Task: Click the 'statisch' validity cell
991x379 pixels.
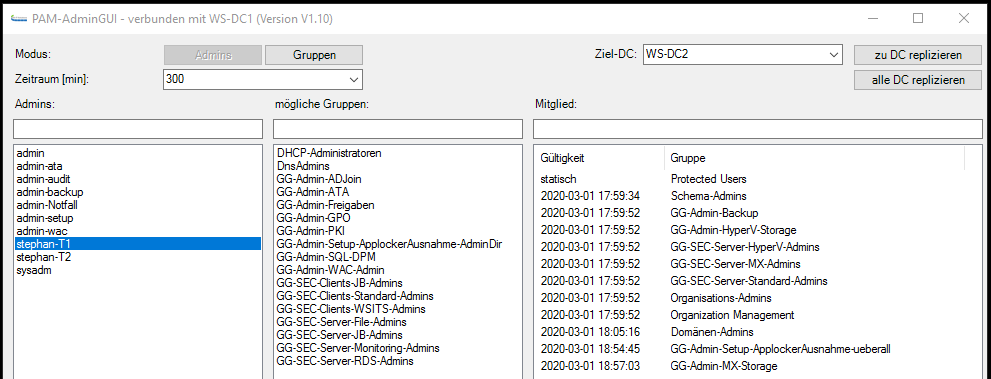Action: tap(559, 179)
